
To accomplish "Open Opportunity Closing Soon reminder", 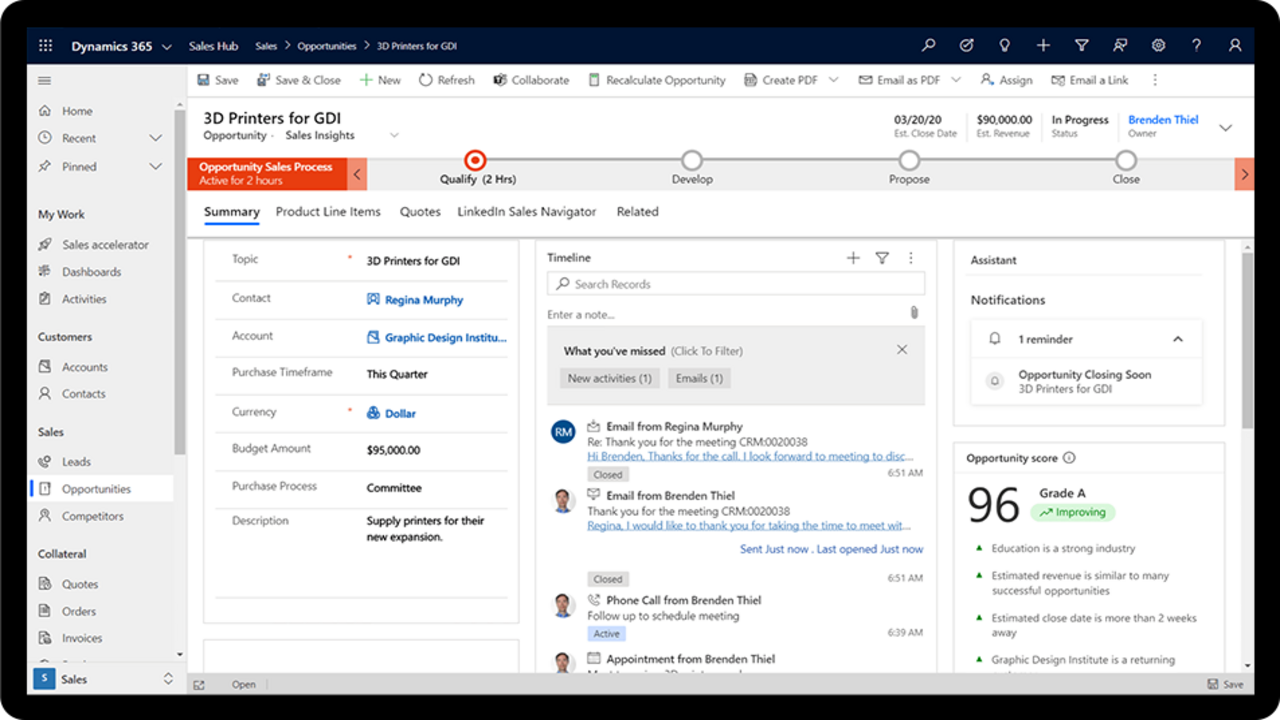I will [x=1085, y=381].
